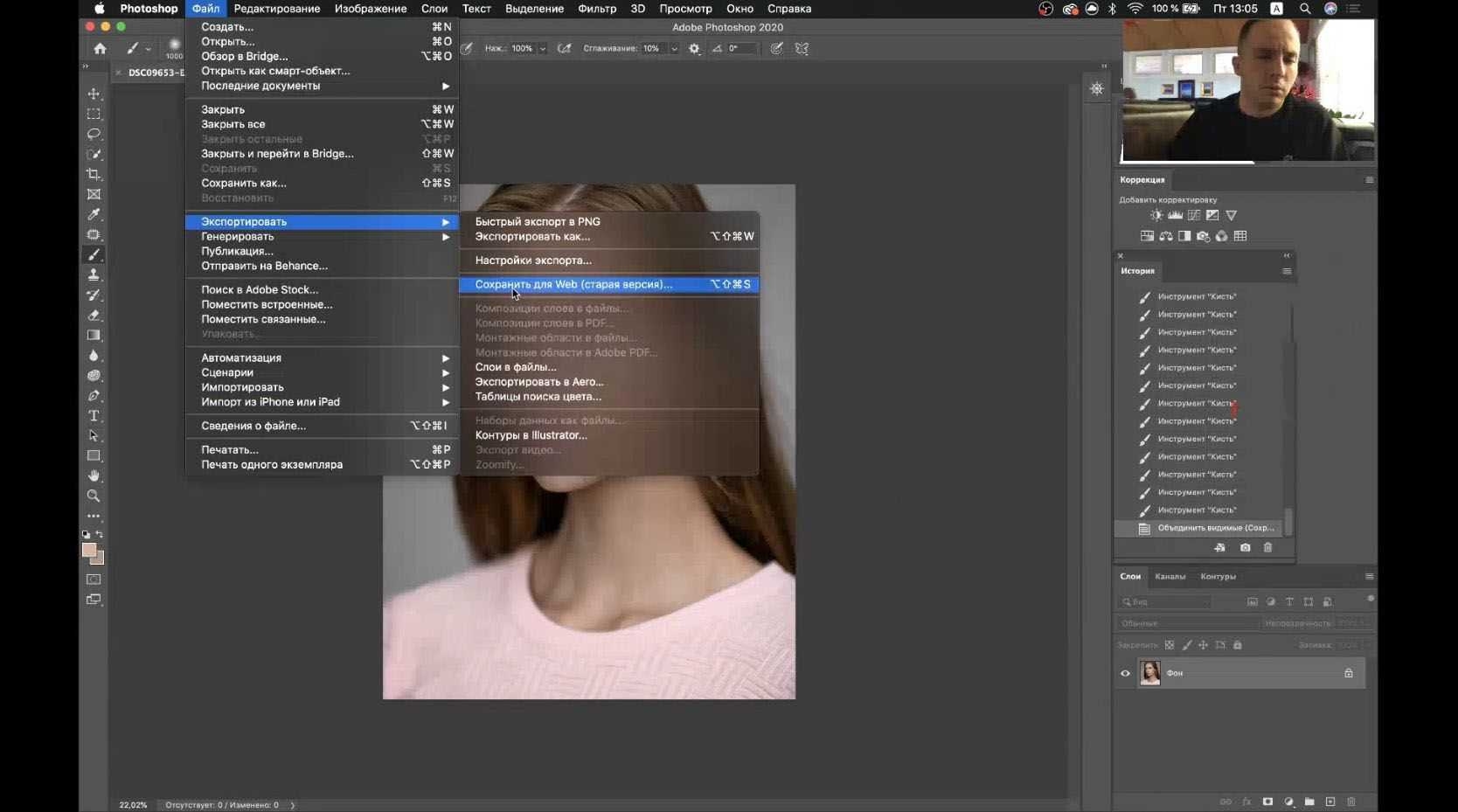Open the History panel options menu
The height and width of the screenshot is (812, 1458).
[1287, 271]
